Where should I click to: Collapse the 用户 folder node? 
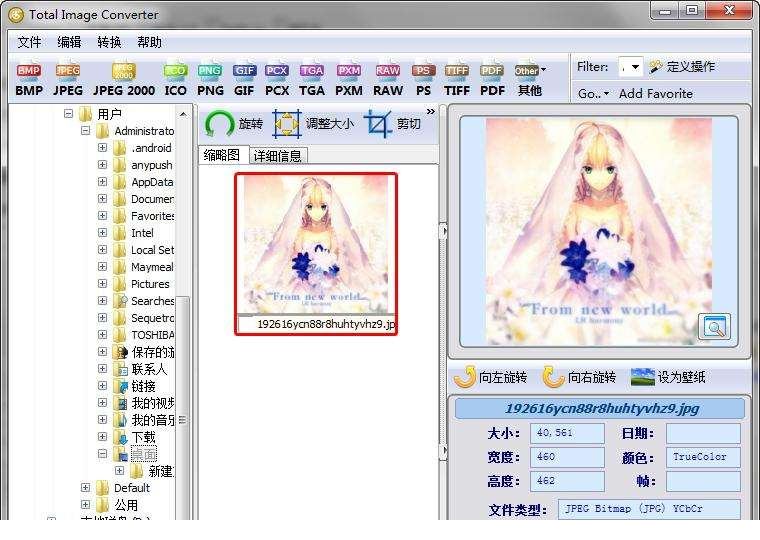tap(68, 113)
